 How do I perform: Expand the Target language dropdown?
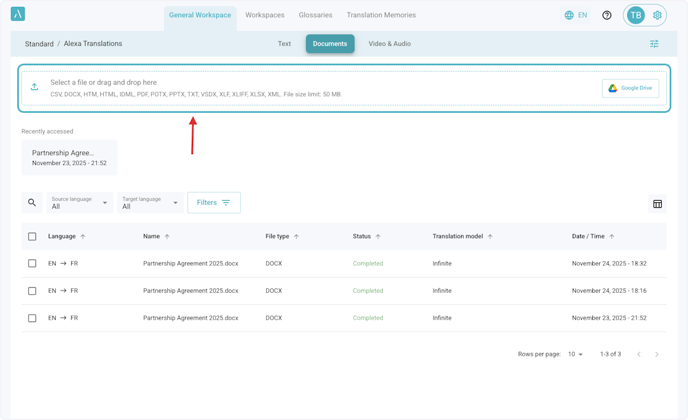click(150, 203)
